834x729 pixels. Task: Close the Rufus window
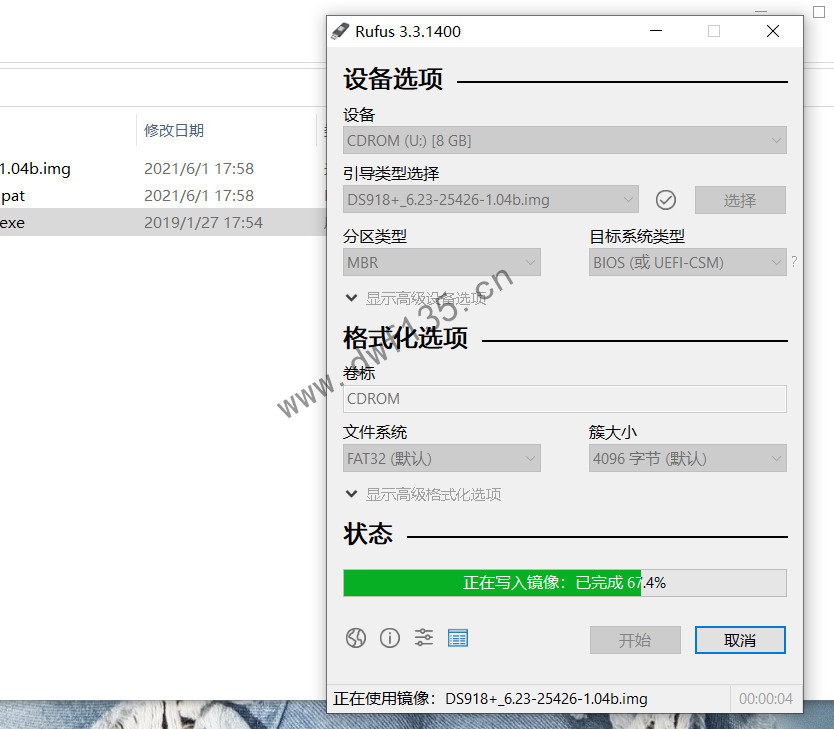point(773,31)
